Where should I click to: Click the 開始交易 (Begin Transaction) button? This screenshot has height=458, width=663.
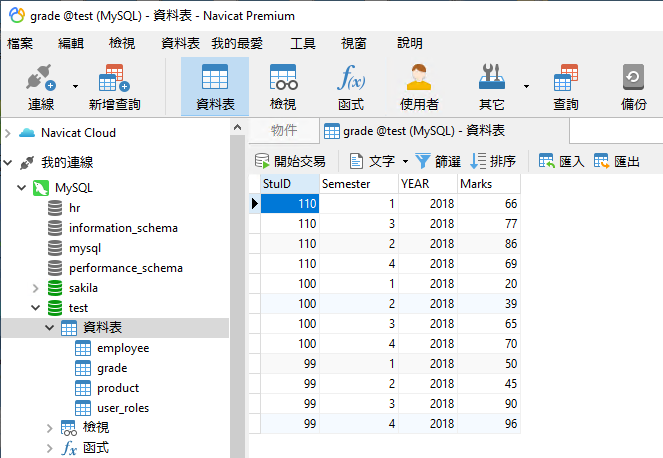[x=290, y=161]
